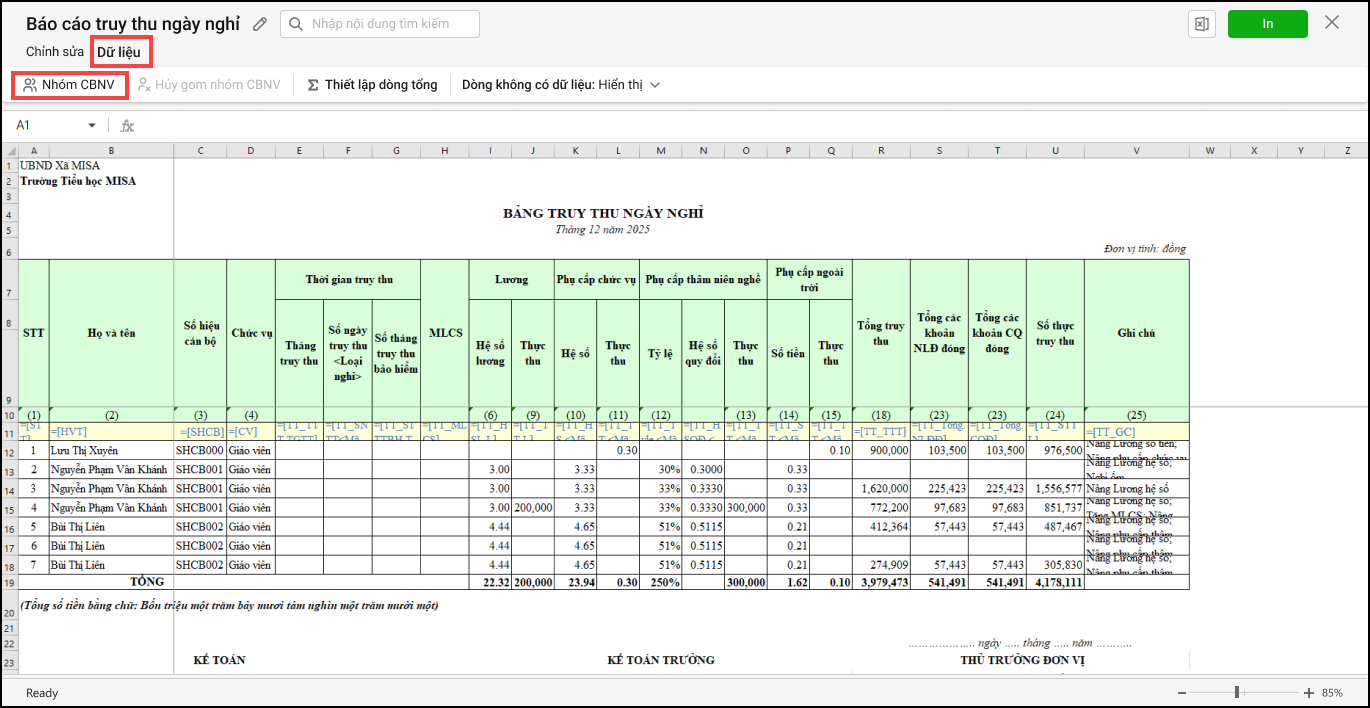The image size is (1370, 708).
Task: Switch to the Chỉnh sửa tab
Action: [x=55, y=51]
